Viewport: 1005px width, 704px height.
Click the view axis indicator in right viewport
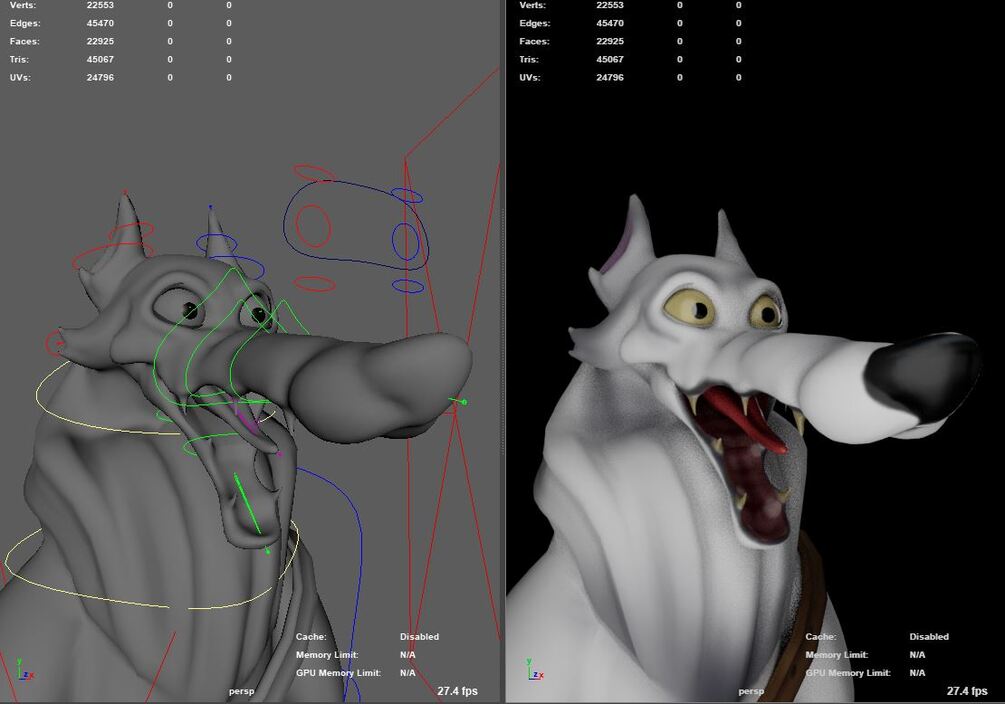(x=533, y=670)
